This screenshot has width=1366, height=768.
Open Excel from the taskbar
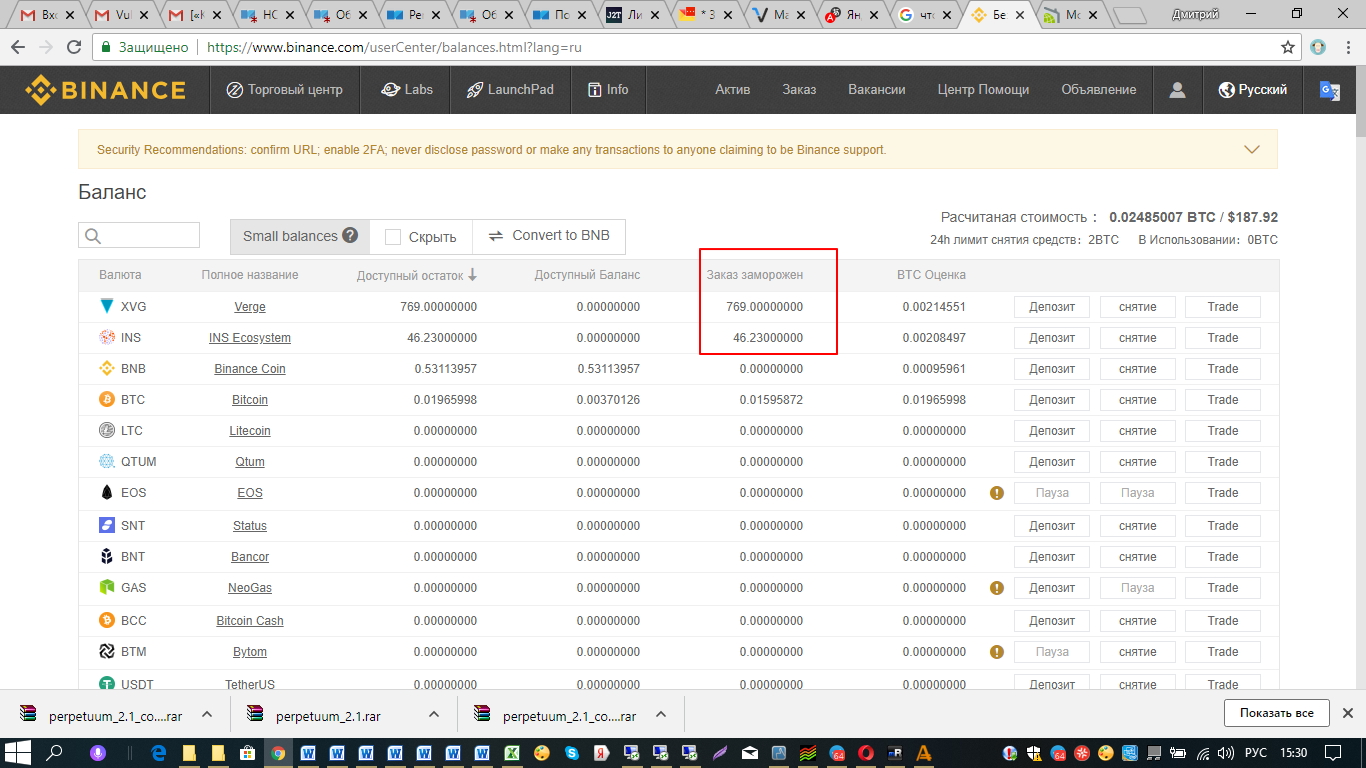click(511, 753)
